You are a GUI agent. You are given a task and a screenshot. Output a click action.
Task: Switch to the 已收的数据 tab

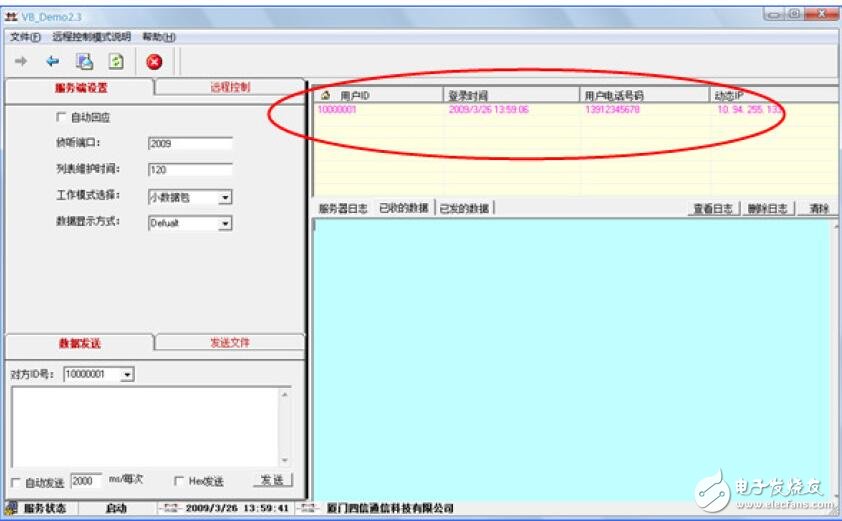404,208
